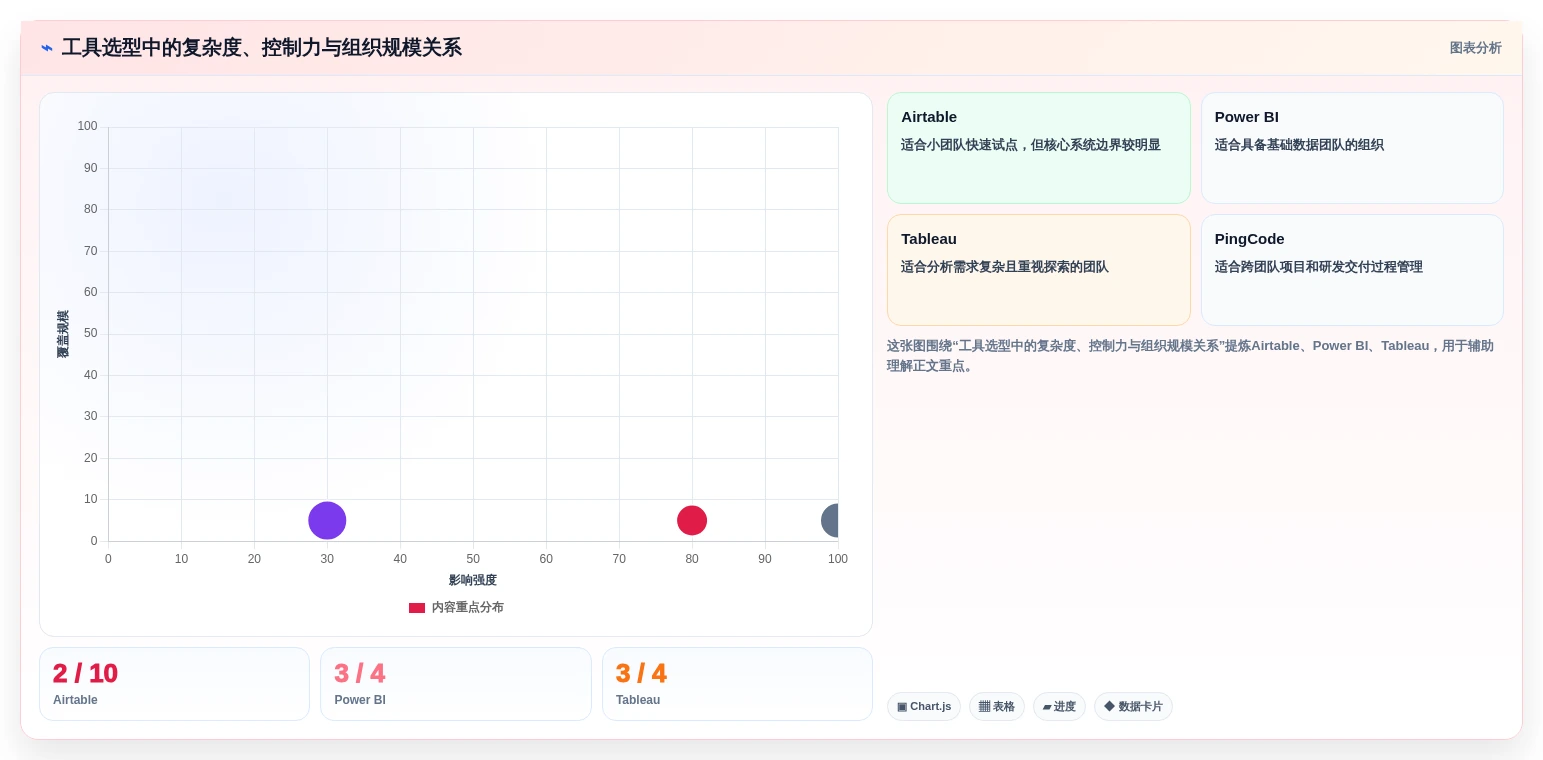1543x760 pixels.
Task: Click the y-axis tick label 100
Action: click(87, 126)
